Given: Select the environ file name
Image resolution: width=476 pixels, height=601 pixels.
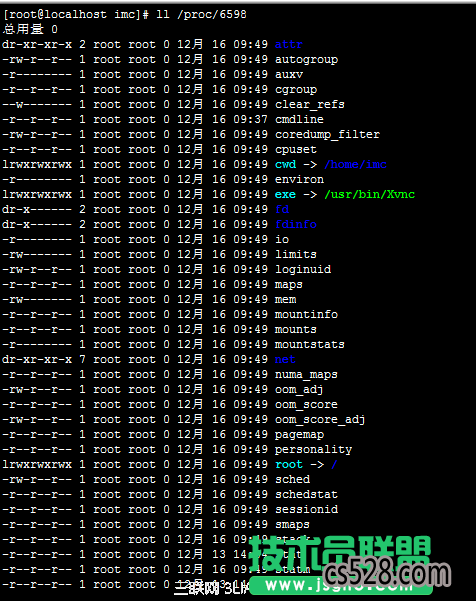Looking at the screenshot, I should [299, 179].
